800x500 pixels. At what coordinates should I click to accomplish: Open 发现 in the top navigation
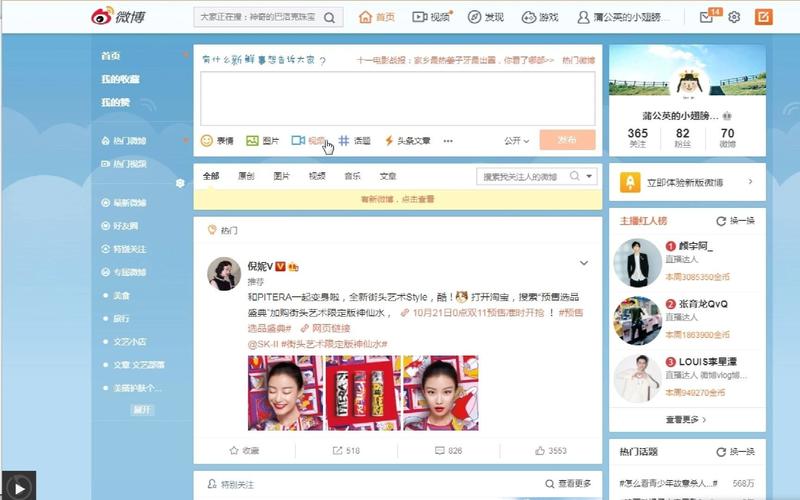[x=486, y=17]
